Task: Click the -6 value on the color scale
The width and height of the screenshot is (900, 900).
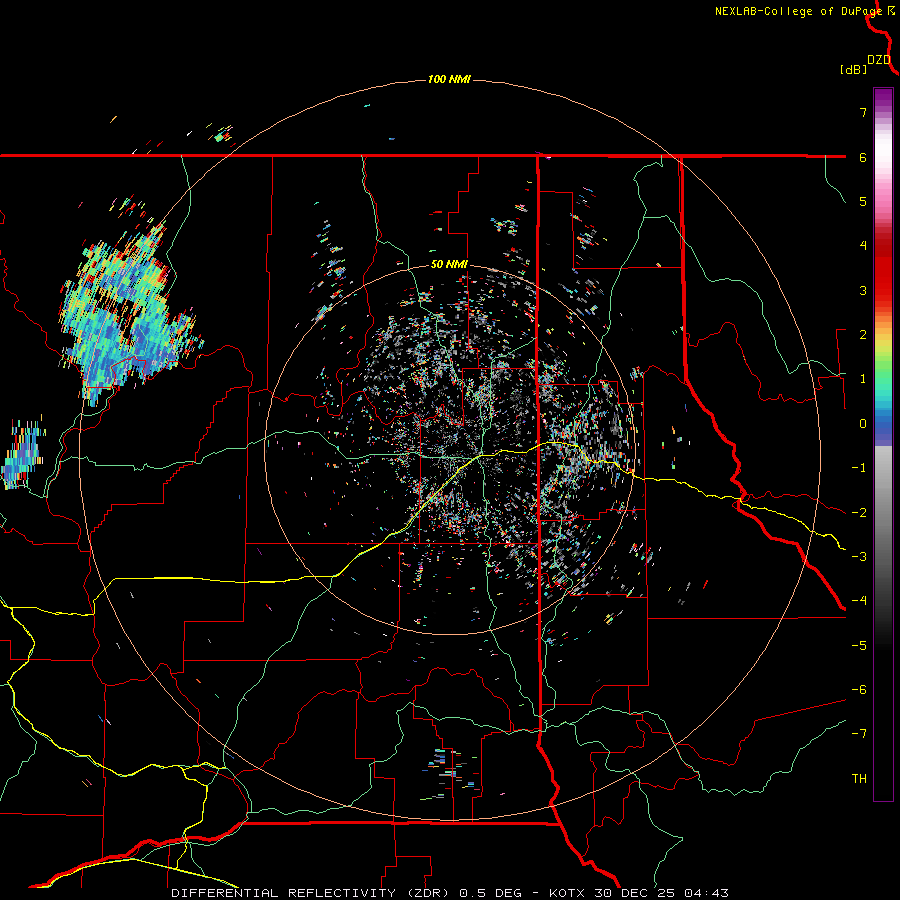Action: point(859,690)
